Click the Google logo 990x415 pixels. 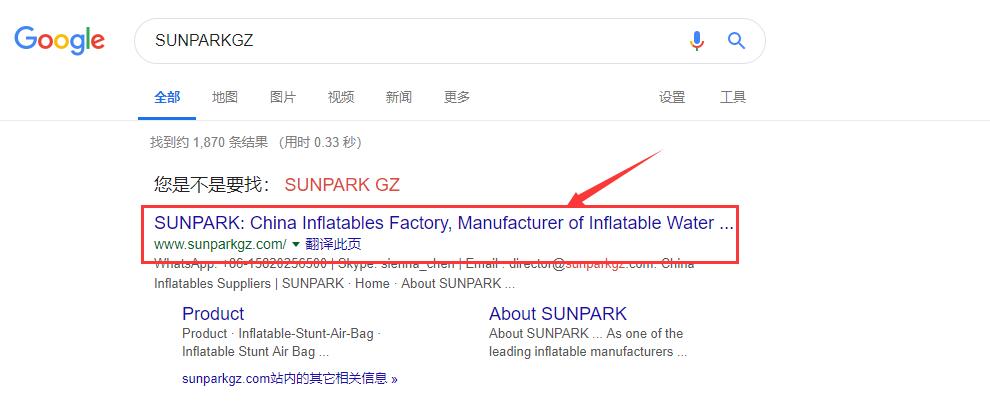59,41
